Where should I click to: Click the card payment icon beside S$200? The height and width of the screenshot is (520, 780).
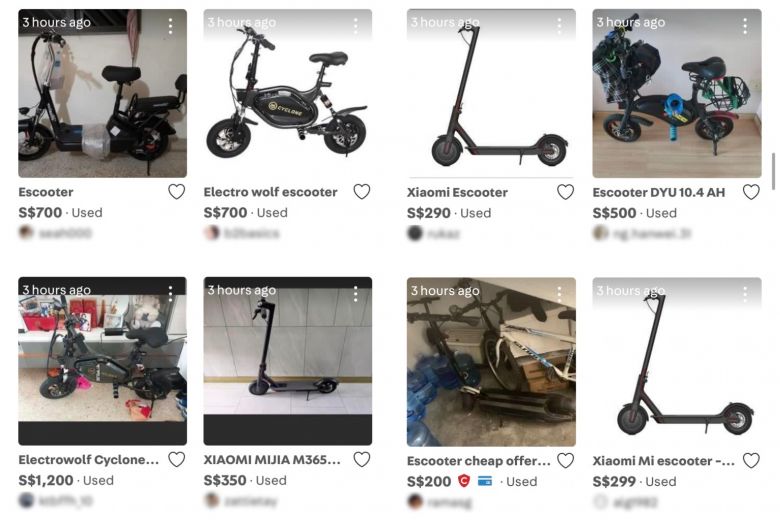pyautogui.click(x=485, y=481)
